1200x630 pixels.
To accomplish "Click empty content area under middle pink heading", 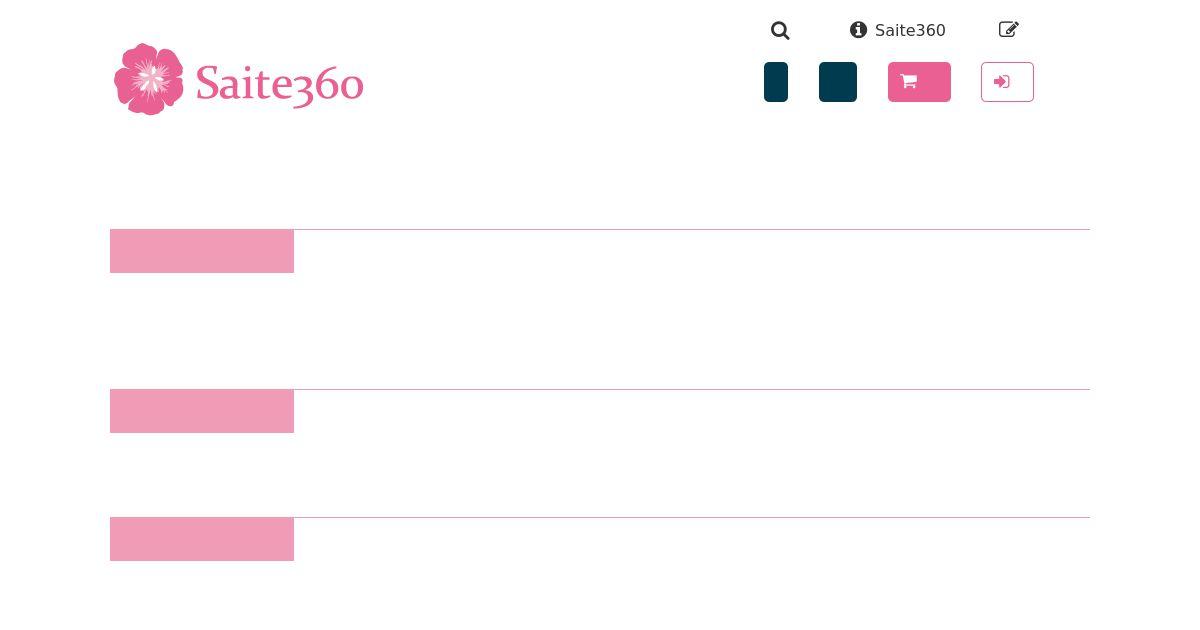I will point(600,475).
